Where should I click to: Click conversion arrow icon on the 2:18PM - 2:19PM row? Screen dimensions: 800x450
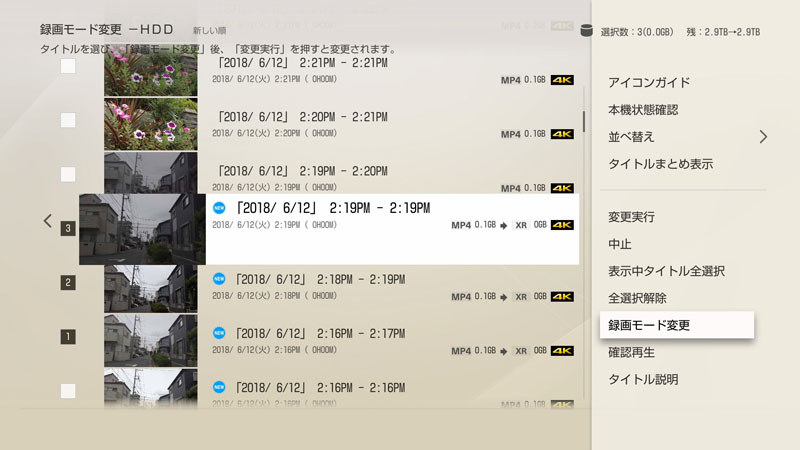click(504, 297)
